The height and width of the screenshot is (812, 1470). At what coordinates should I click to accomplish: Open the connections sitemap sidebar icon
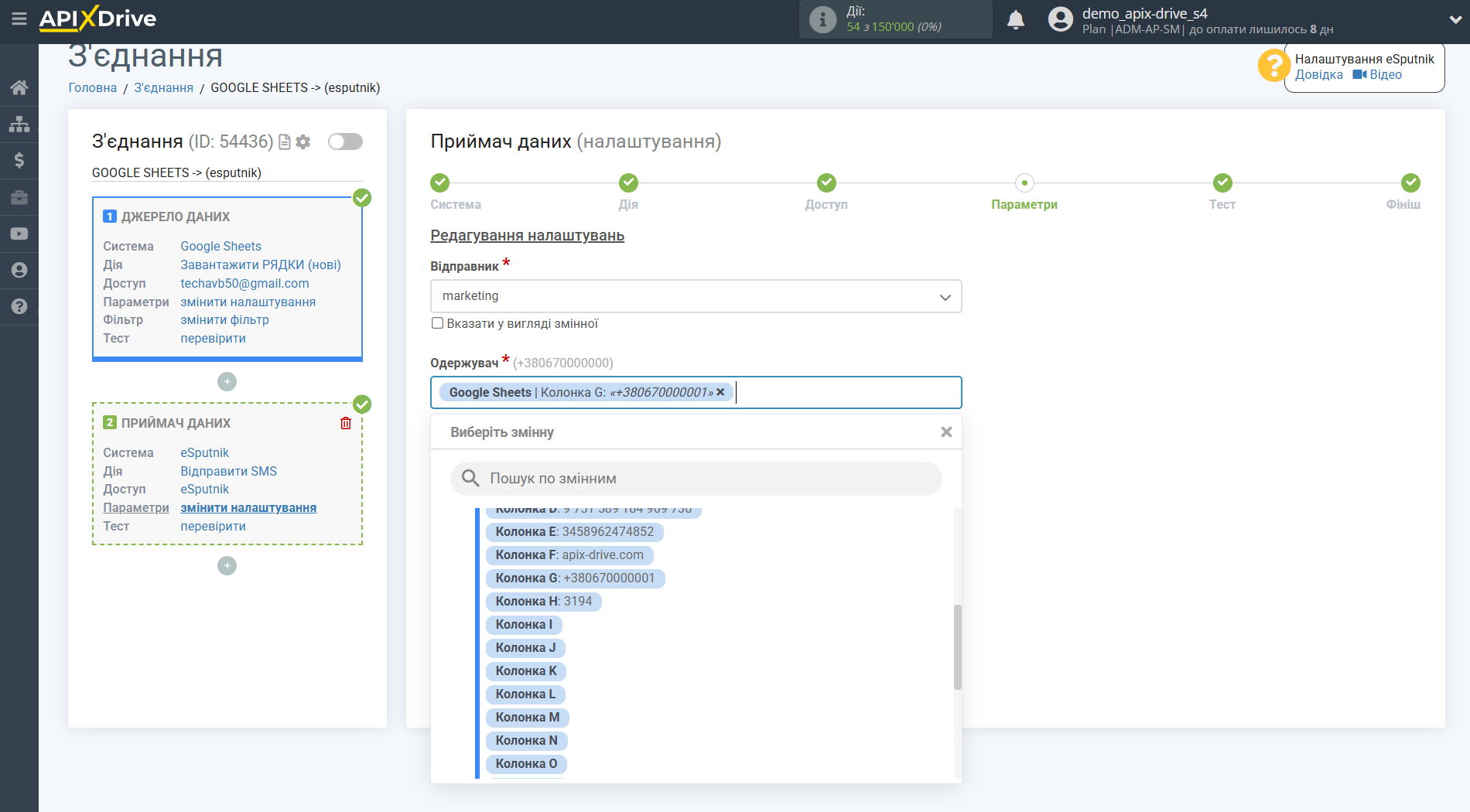tap(19, 124)
